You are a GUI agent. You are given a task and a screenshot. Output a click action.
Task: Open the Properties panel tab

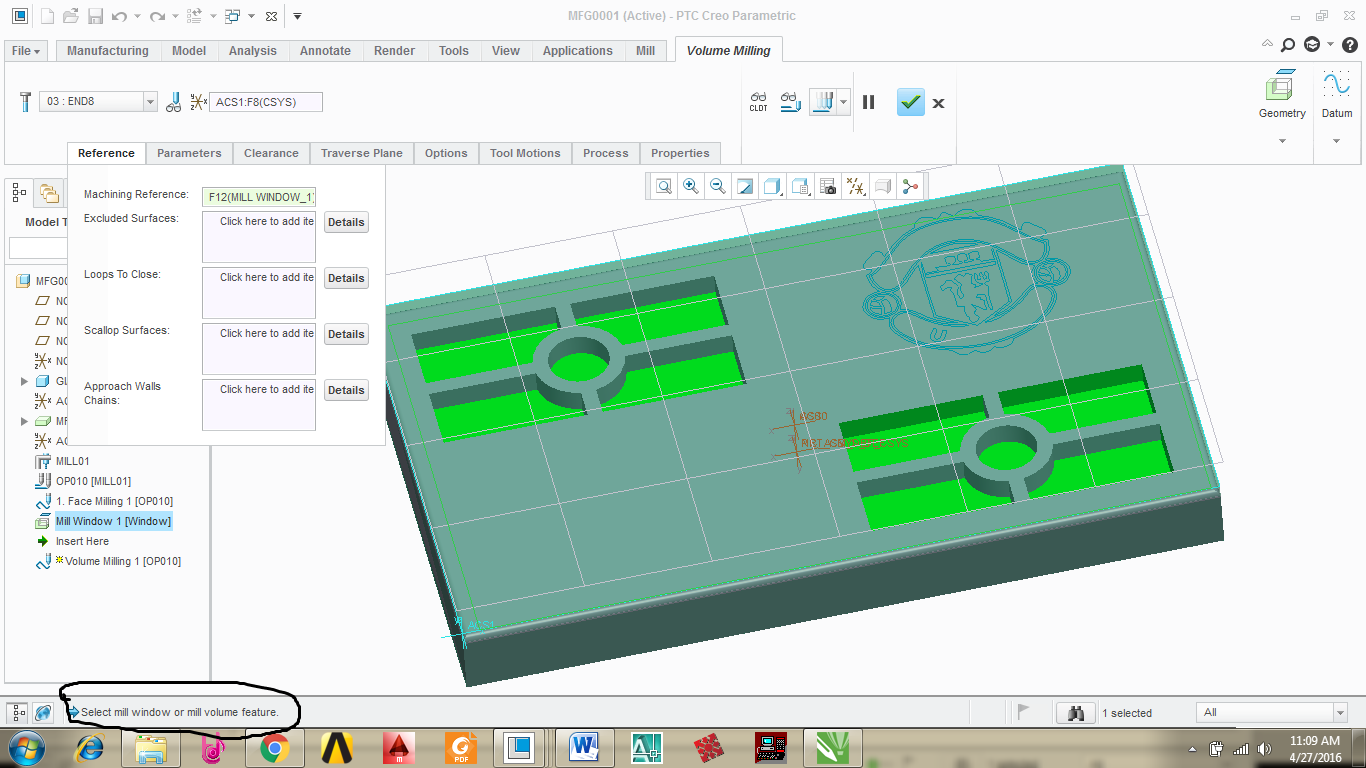tap(680, 153)
